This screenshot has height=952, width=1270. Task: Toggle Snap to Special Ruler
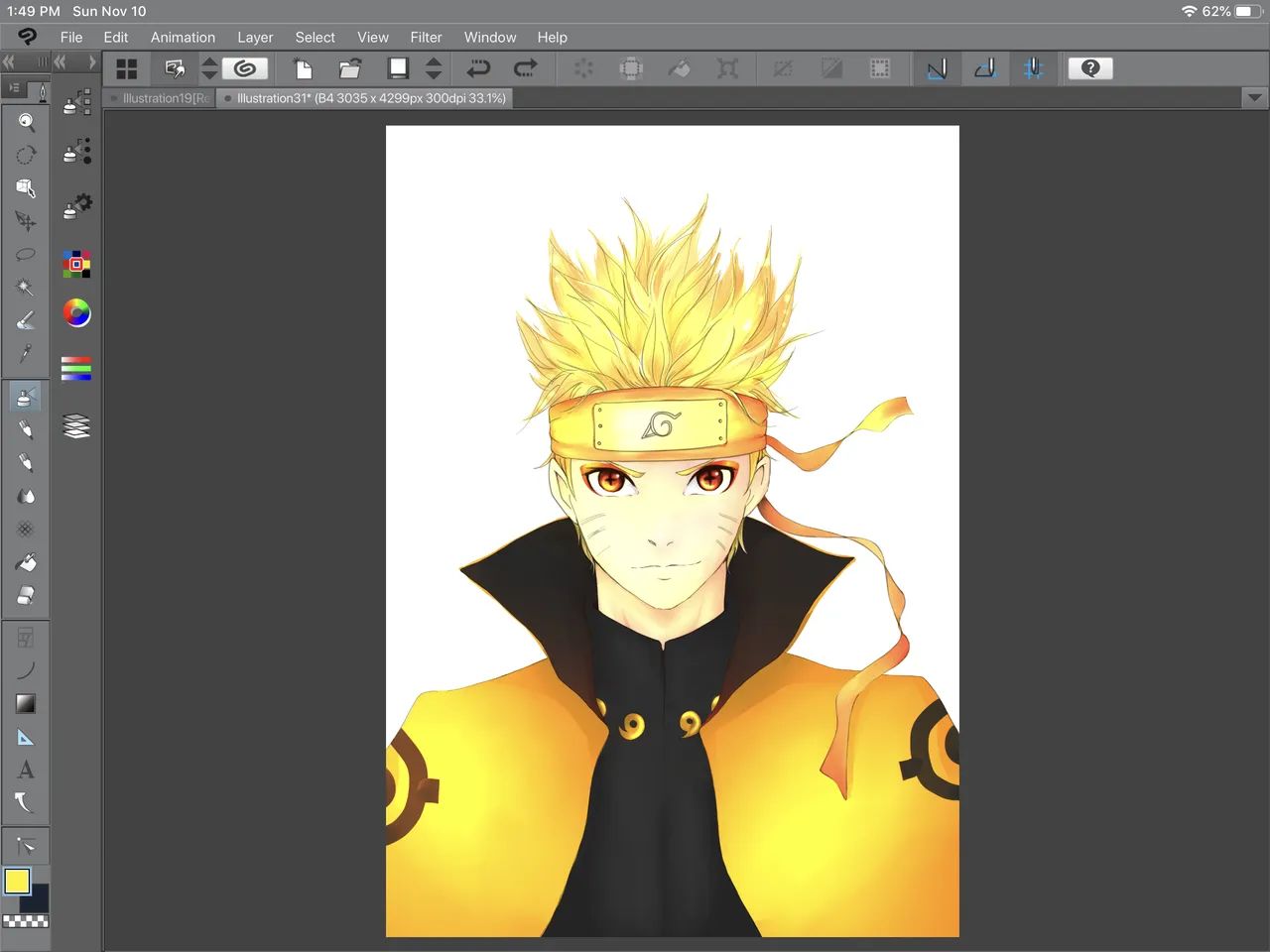tap(985, 68)
